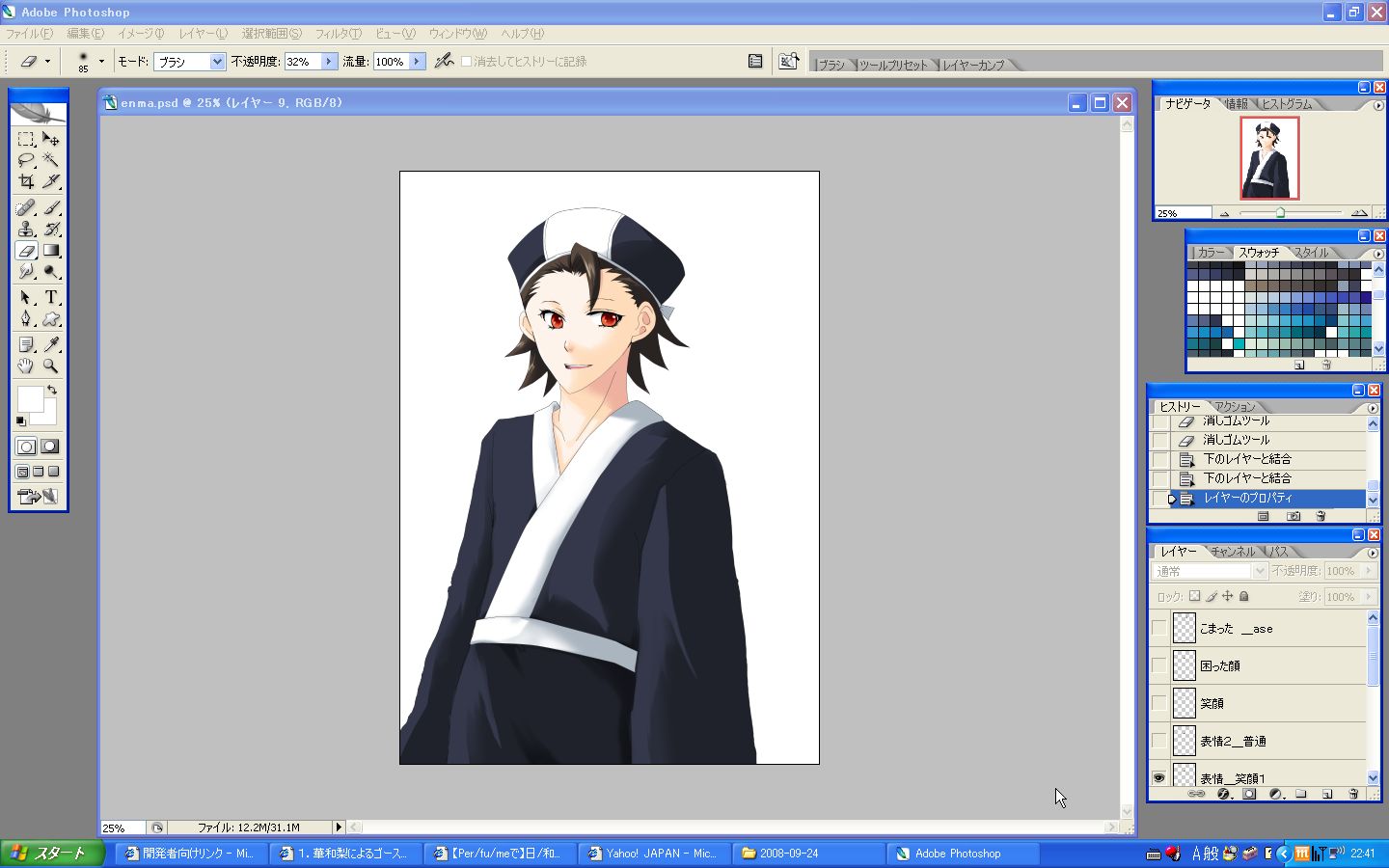
Task: Select the Crop tool
Action: pos(26,181)
